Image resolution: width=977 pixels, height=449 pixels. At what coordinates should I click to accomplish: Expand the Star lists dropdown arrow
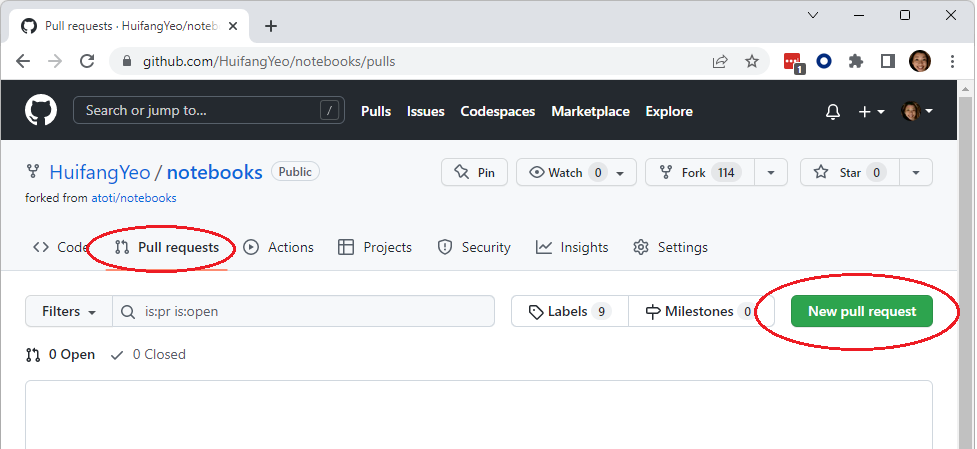915,173
